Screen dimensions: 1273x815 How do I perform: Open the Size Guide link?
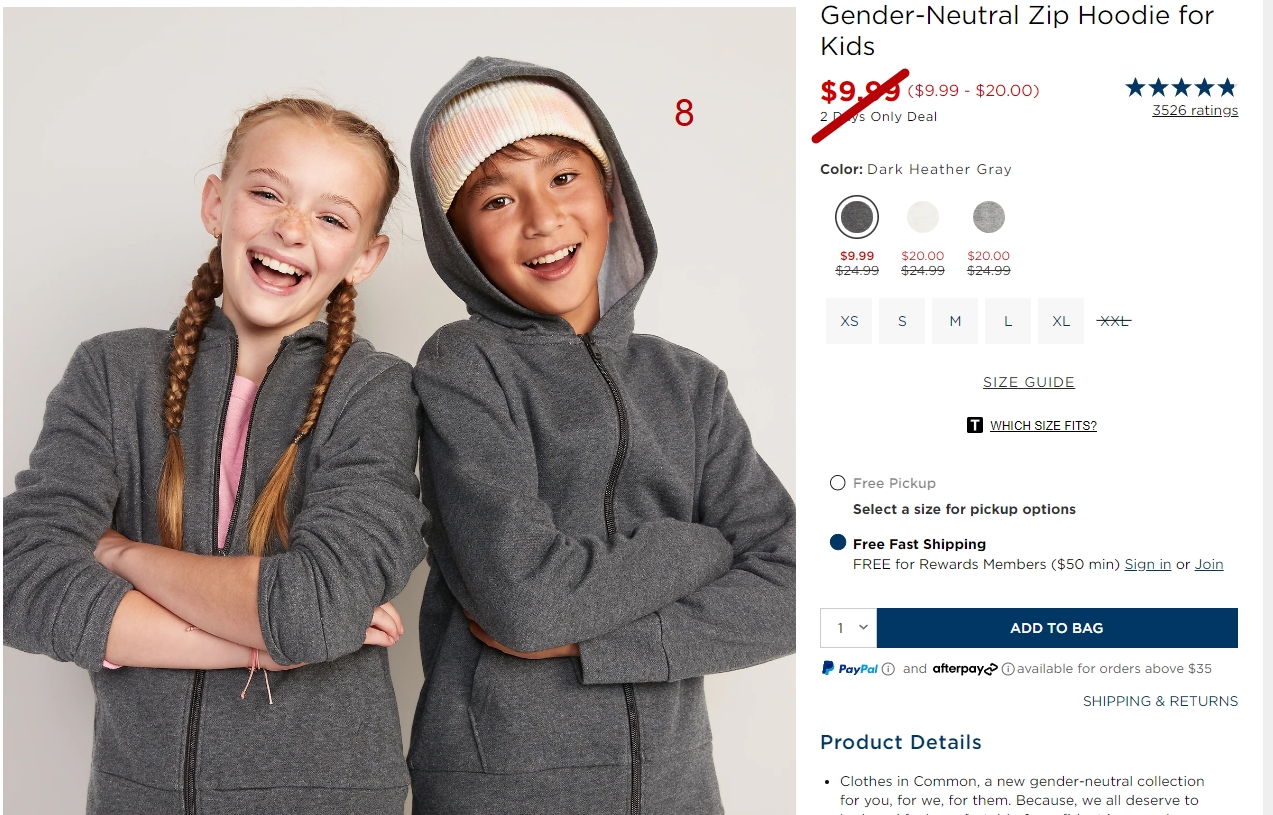click(x=1029, y=382)
